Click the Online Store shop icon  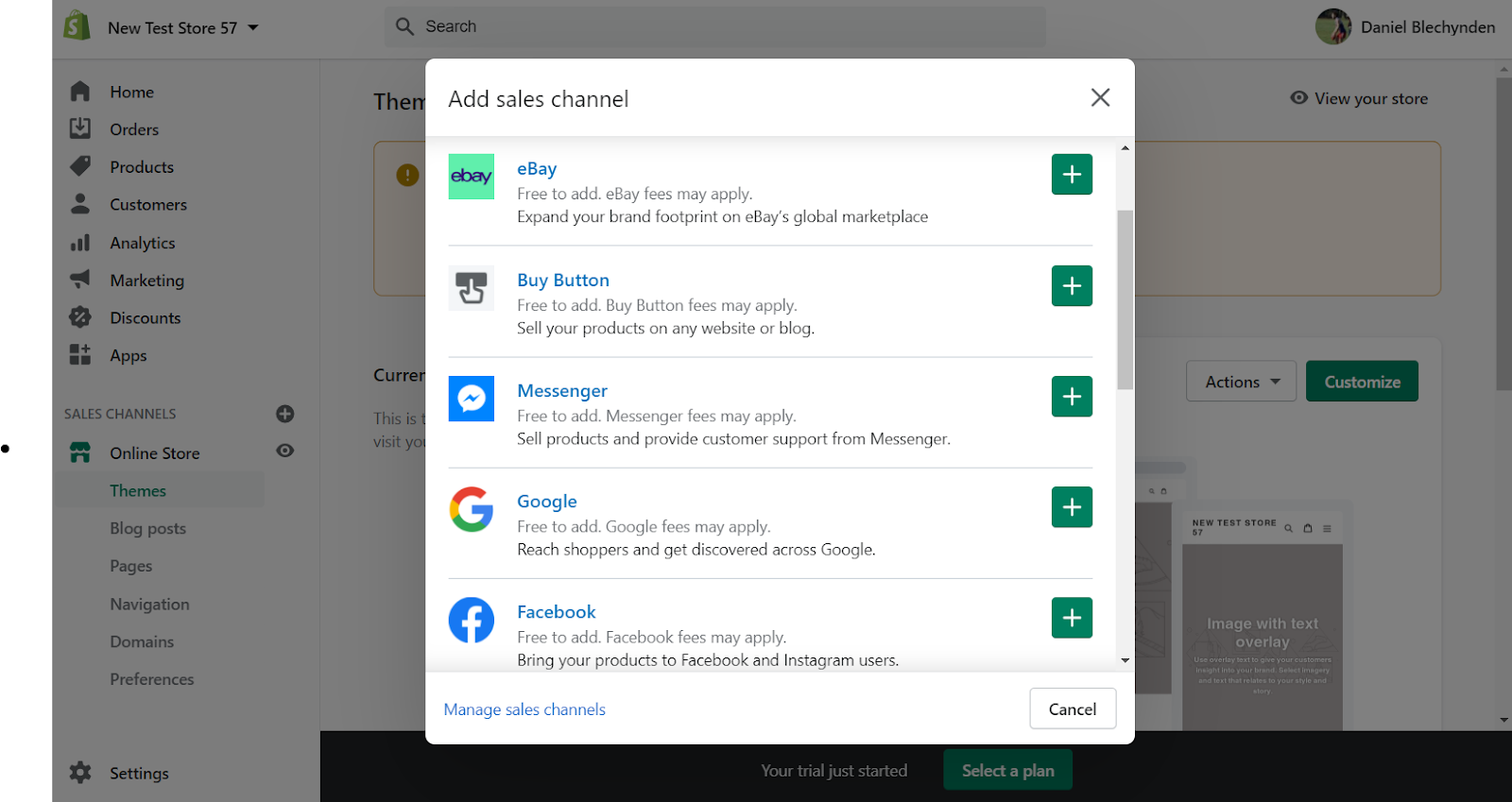point(80,452)
